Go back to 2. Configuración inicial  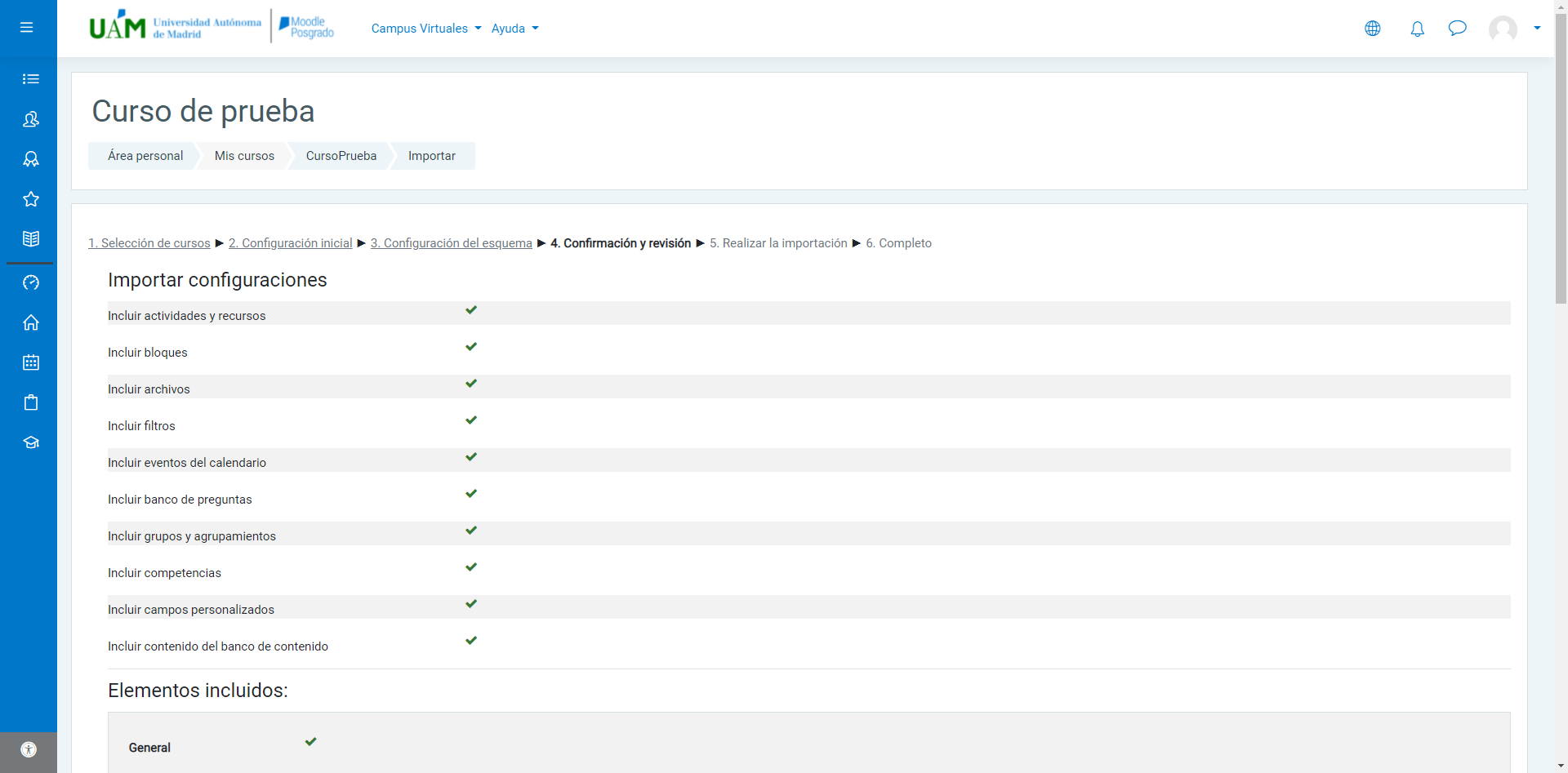click(x=291, y=243)
